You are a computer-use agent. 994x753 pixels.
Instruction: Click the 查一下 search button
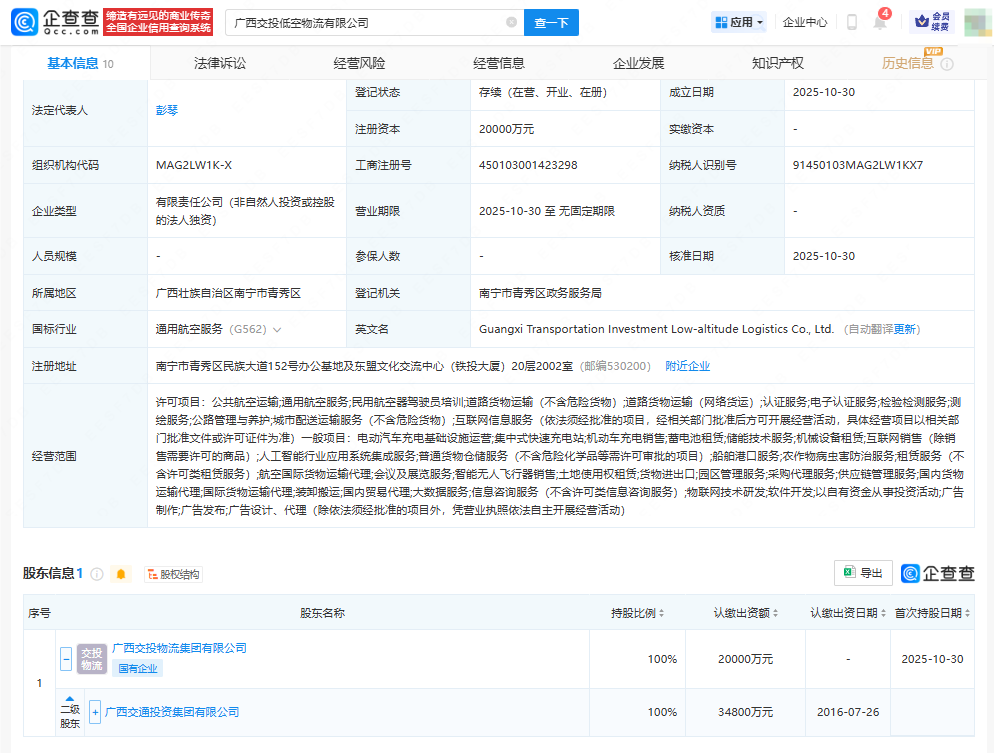coord(551,22)
